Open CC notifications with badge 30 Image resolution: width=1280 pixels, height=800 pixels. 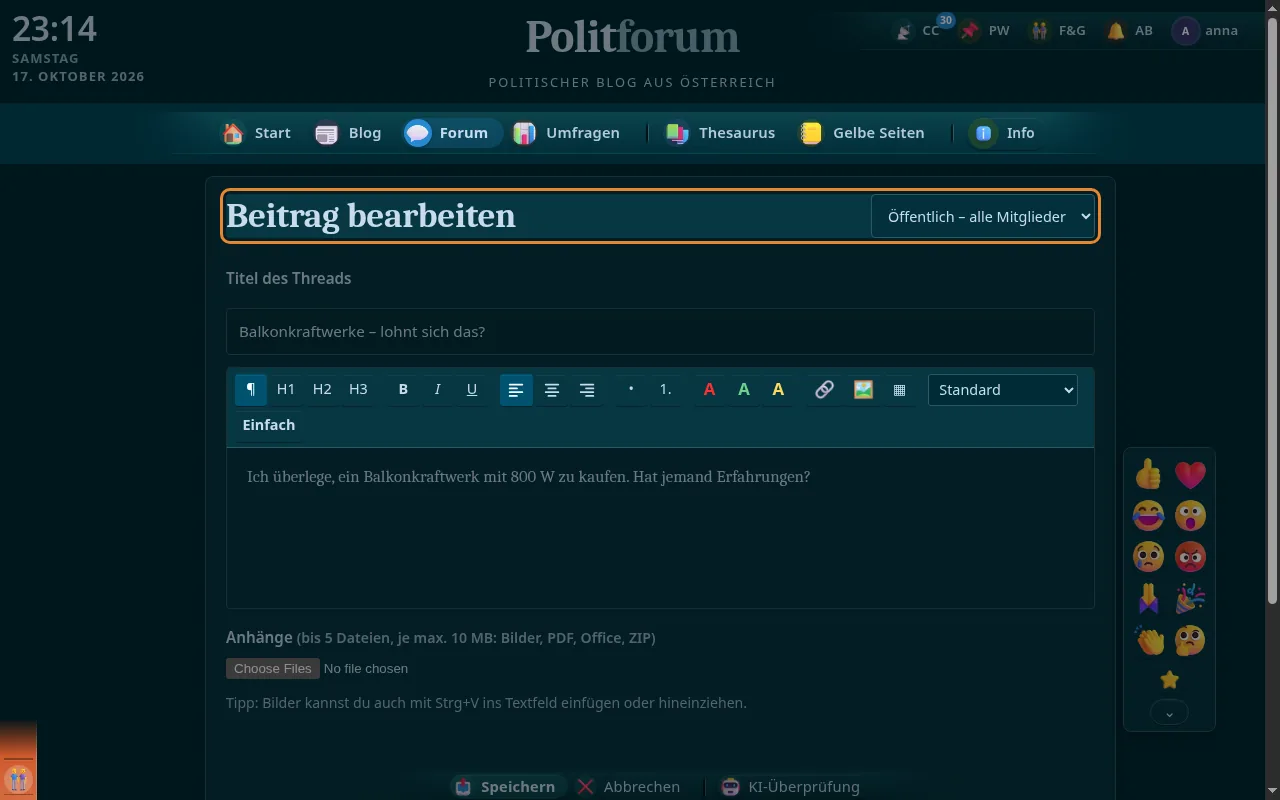pyautogui.click(x=918, y=31)
